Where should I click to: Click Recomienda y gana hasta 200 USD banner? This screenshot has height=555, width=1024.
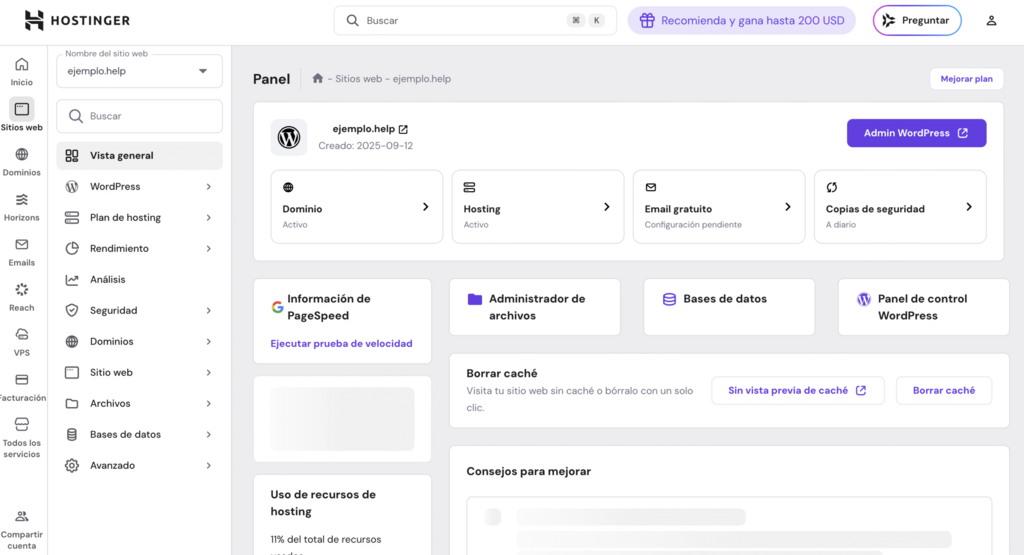click(741, 20)
